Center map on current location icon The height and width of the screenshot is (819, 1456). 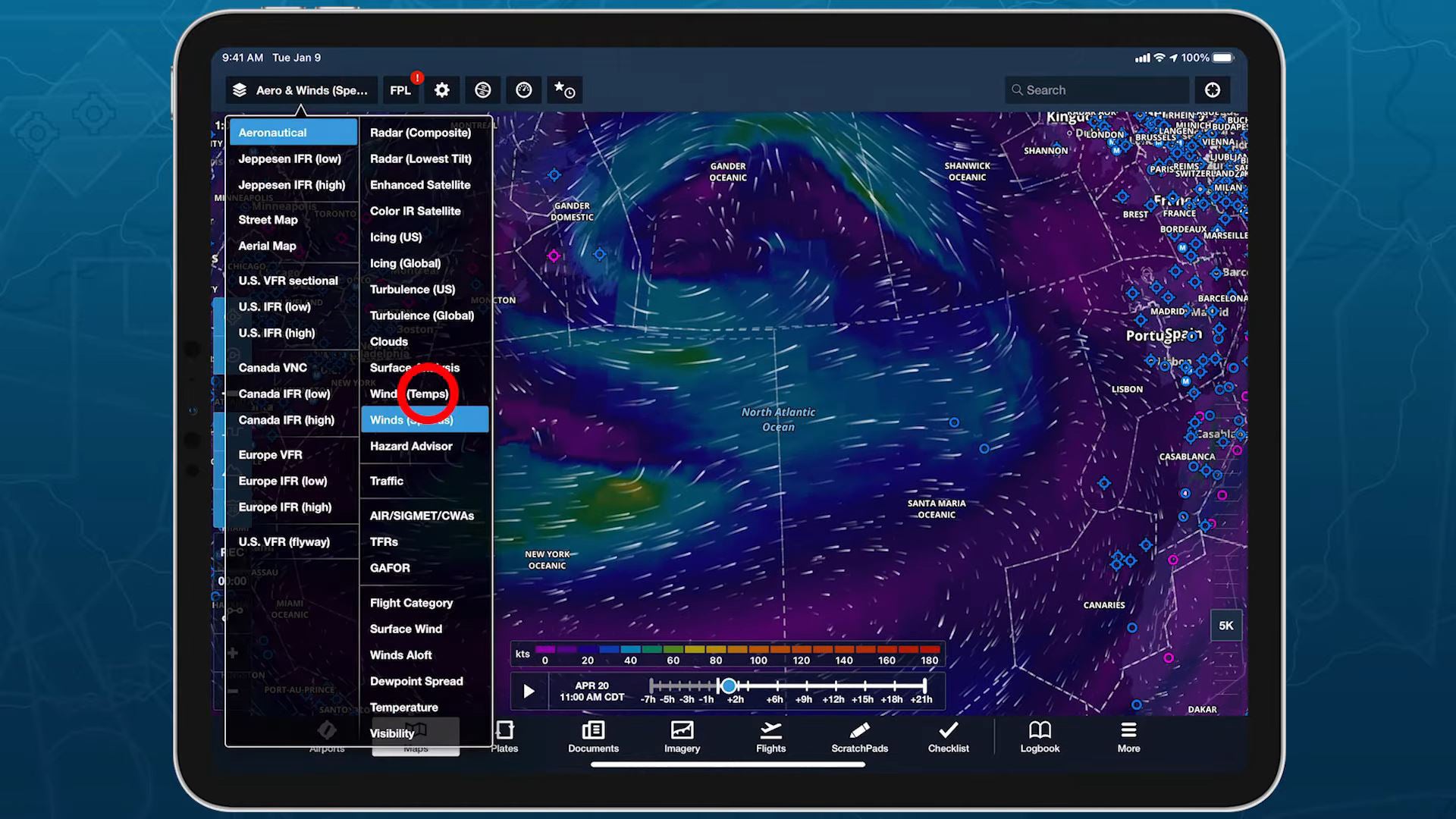point(1212,90)
